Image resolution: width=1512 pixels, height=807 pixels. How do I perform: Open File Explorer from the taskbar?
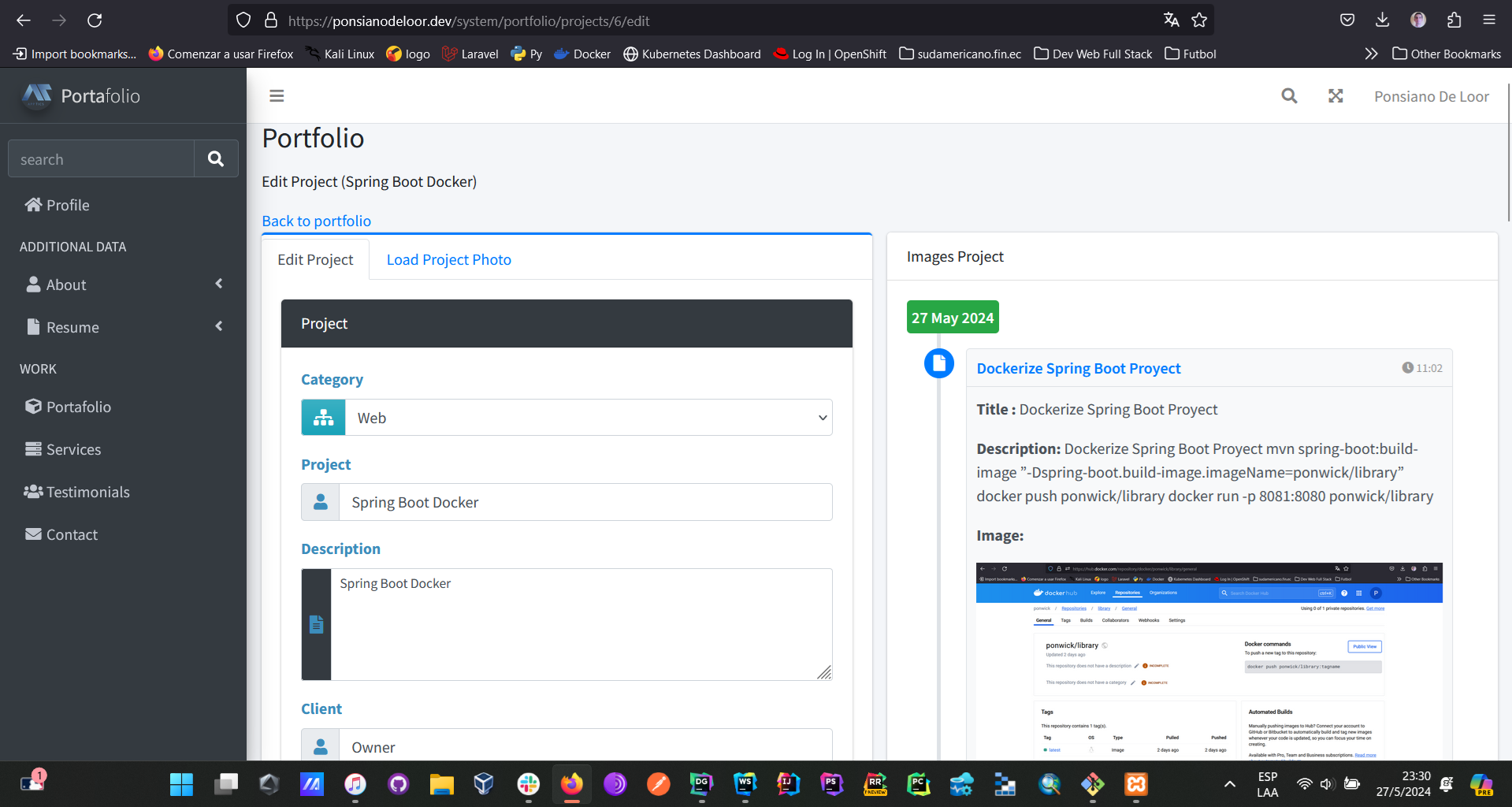(x=441, y=784)
